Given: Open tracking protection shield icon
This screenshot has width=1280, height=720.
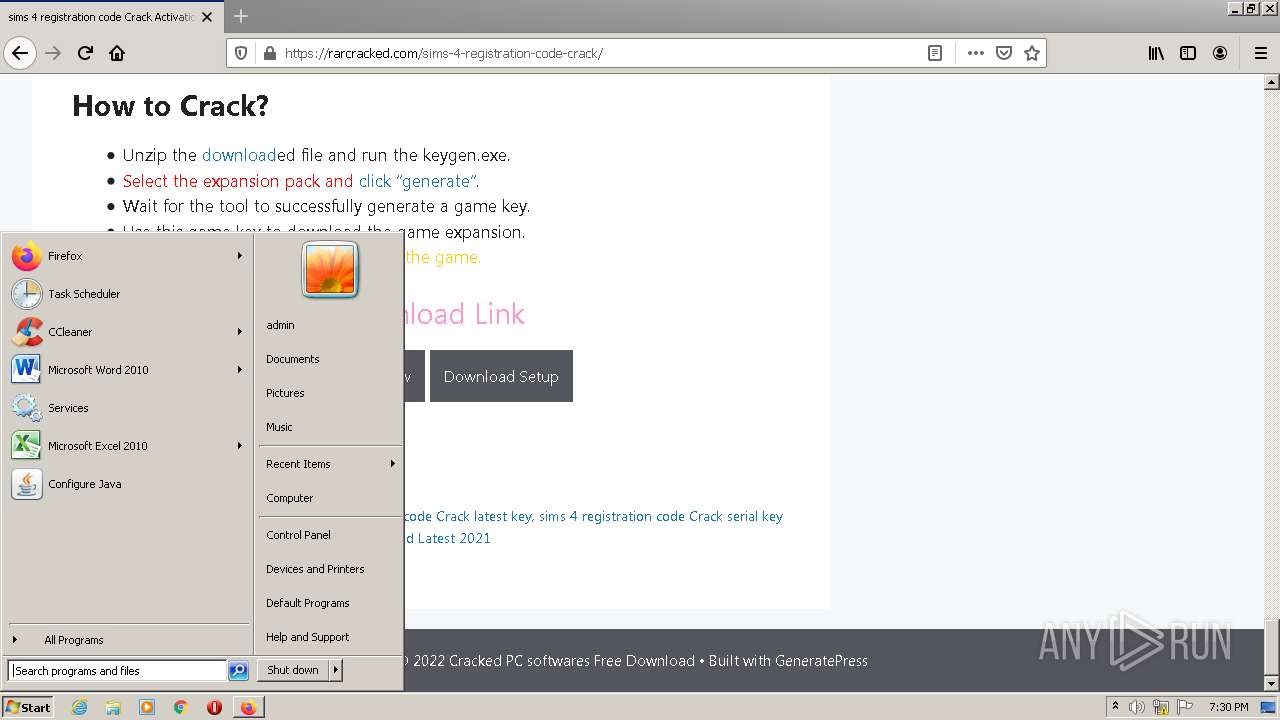Looking at the screenshot, I should coord(241,53).
